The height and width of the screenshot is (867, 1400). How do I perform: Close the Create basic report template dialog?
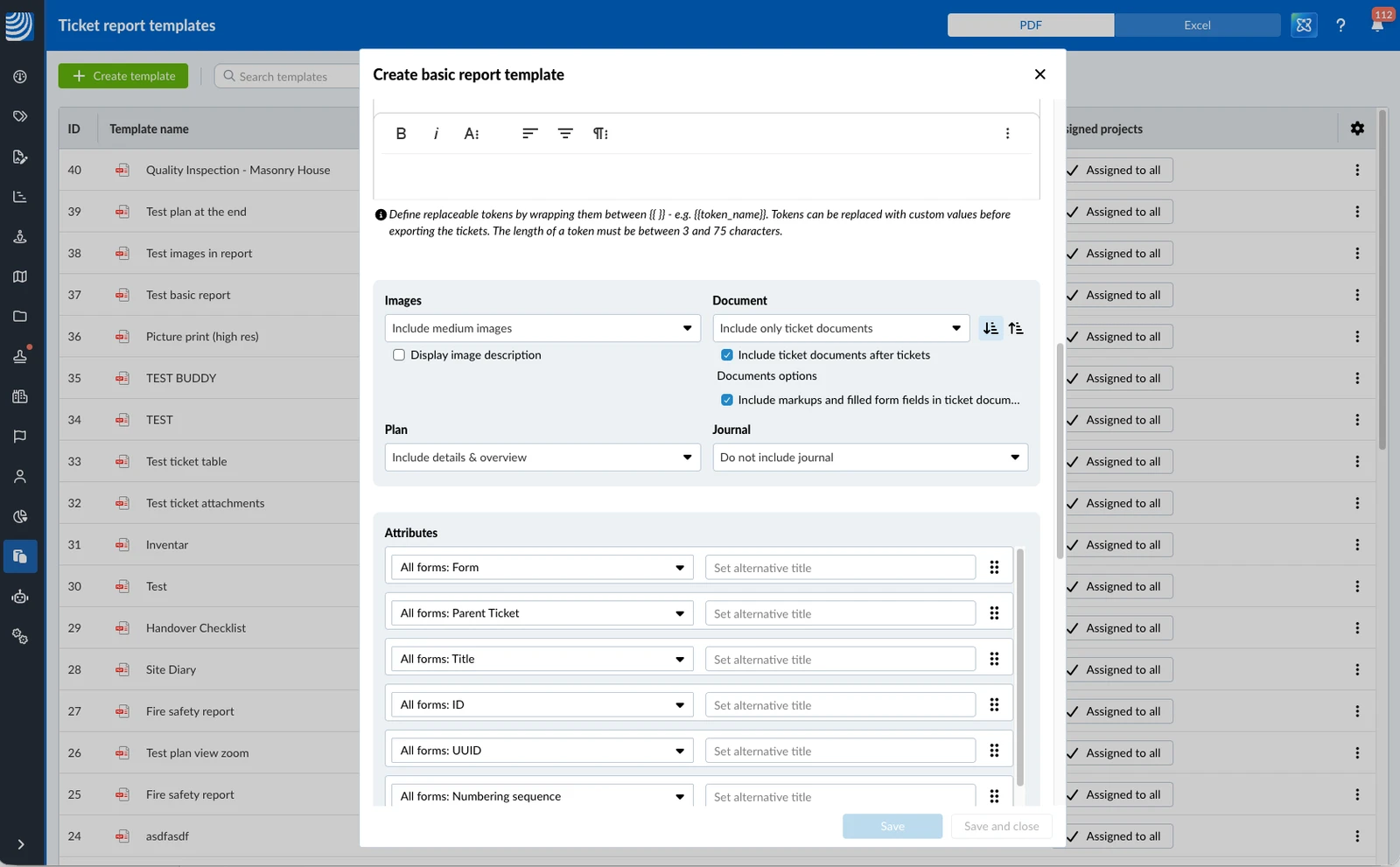[x=1039, y=74]
